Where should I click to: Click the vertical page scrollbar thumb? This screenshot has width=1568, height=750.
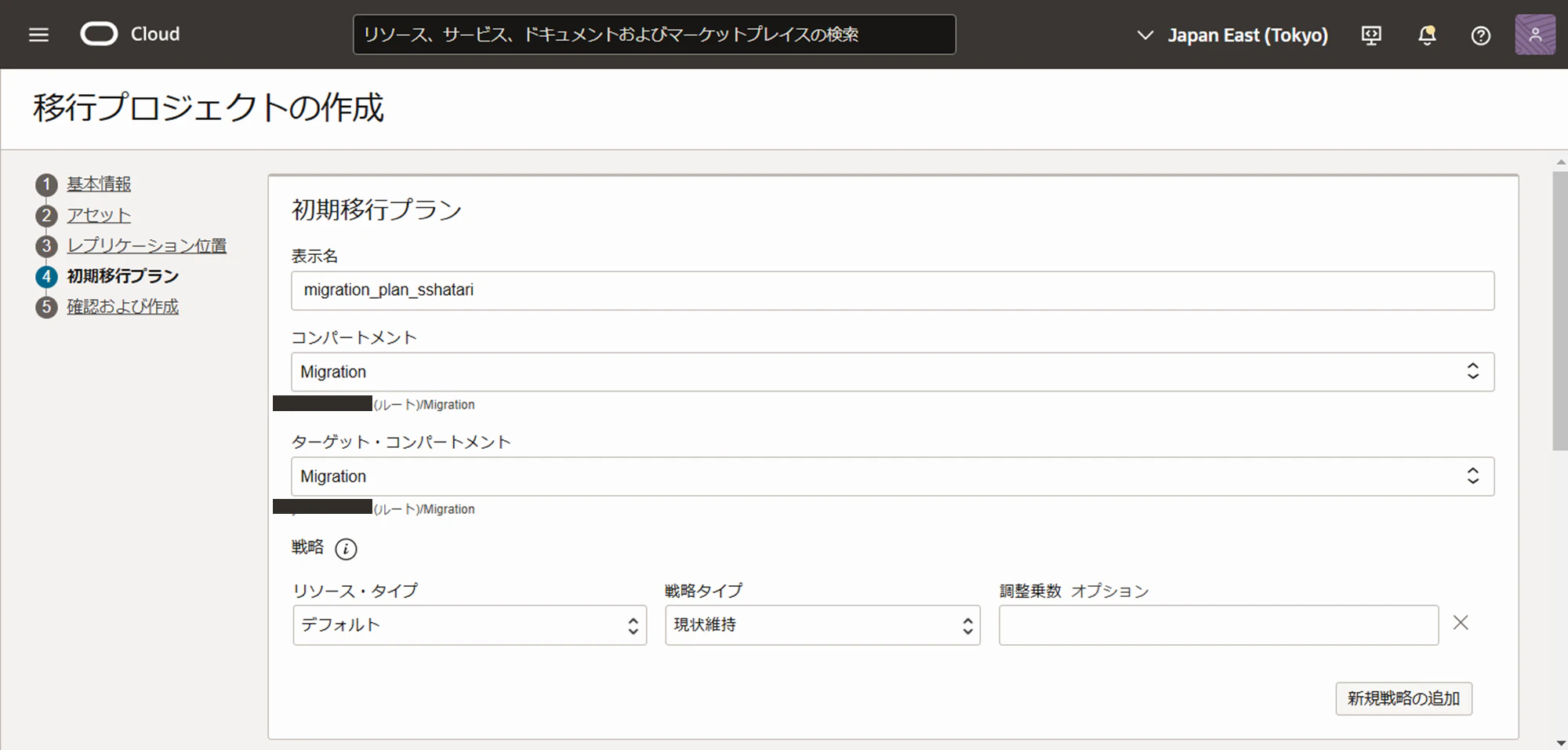1559,311
